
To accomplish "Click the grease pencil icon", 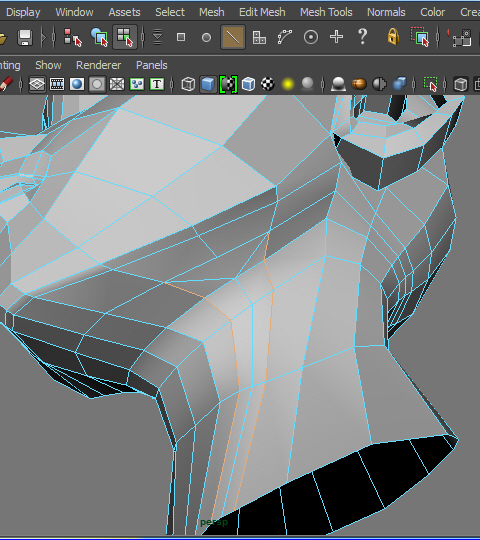I will click(6, 84).
